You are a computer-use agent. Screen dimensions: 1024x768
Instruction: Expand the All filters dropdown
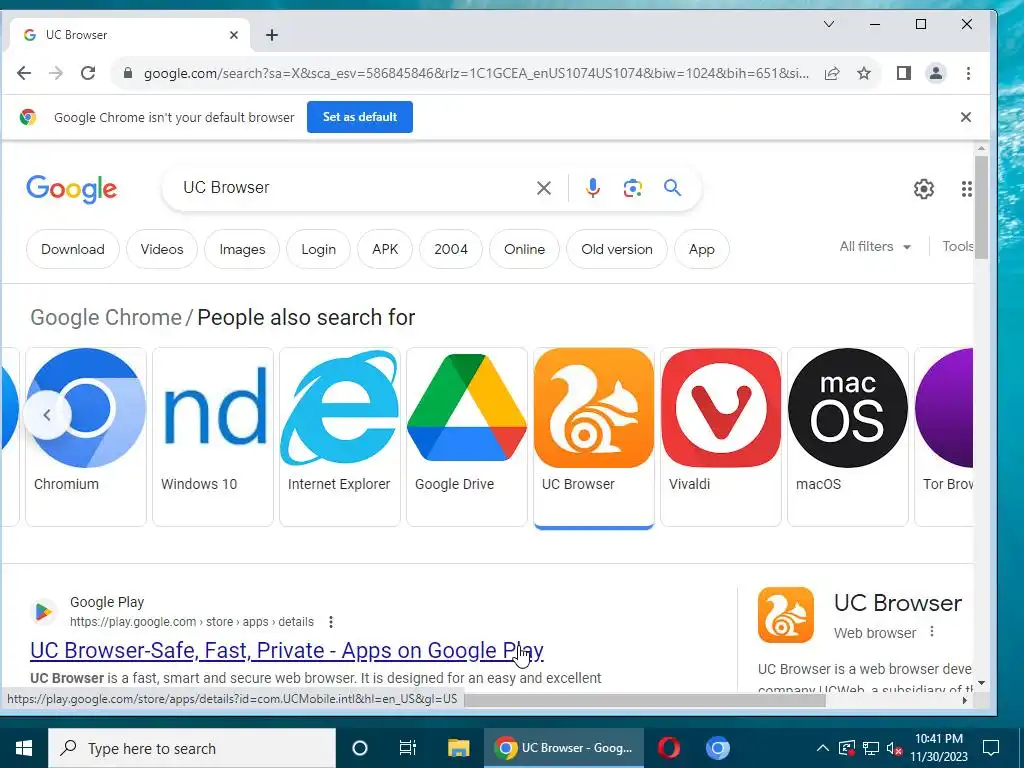875,247
